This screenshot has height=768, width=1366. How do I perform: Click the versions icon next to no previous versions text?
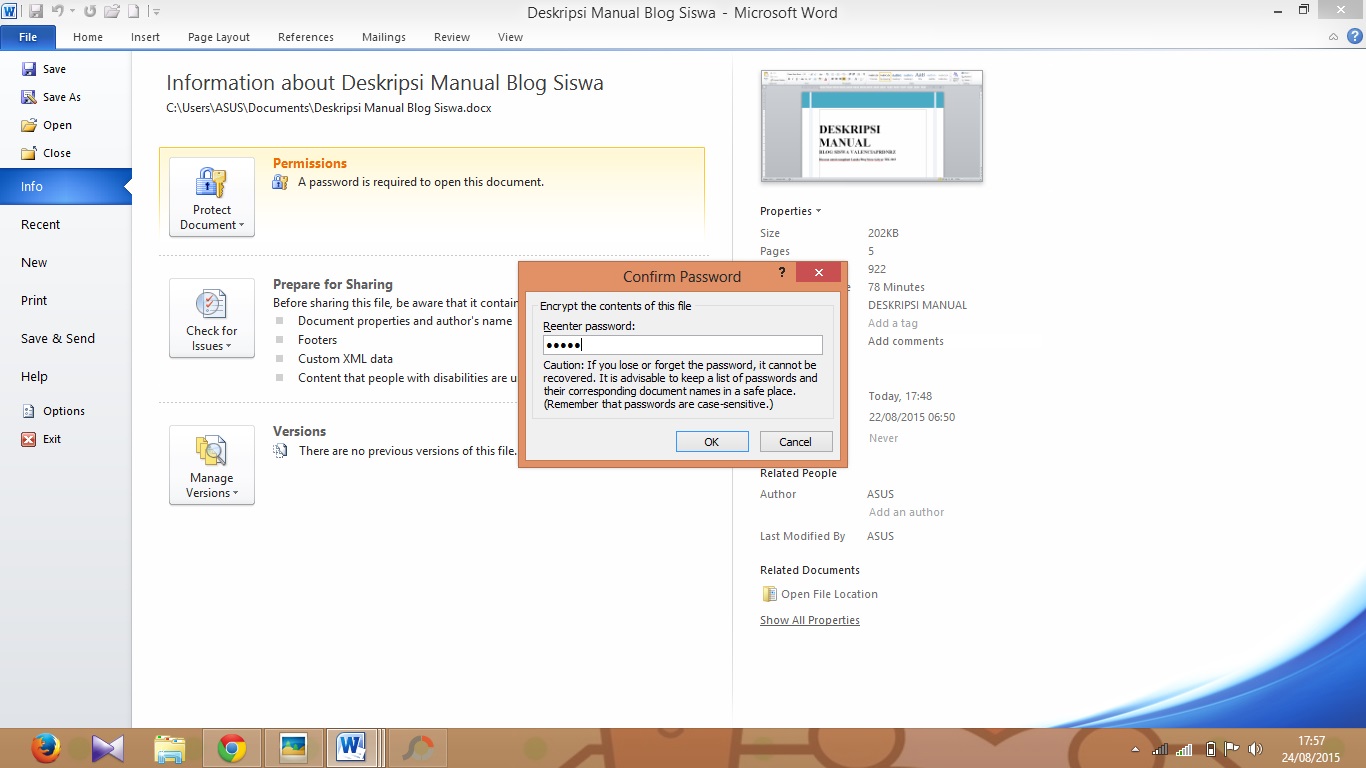(x=281, y=451)
